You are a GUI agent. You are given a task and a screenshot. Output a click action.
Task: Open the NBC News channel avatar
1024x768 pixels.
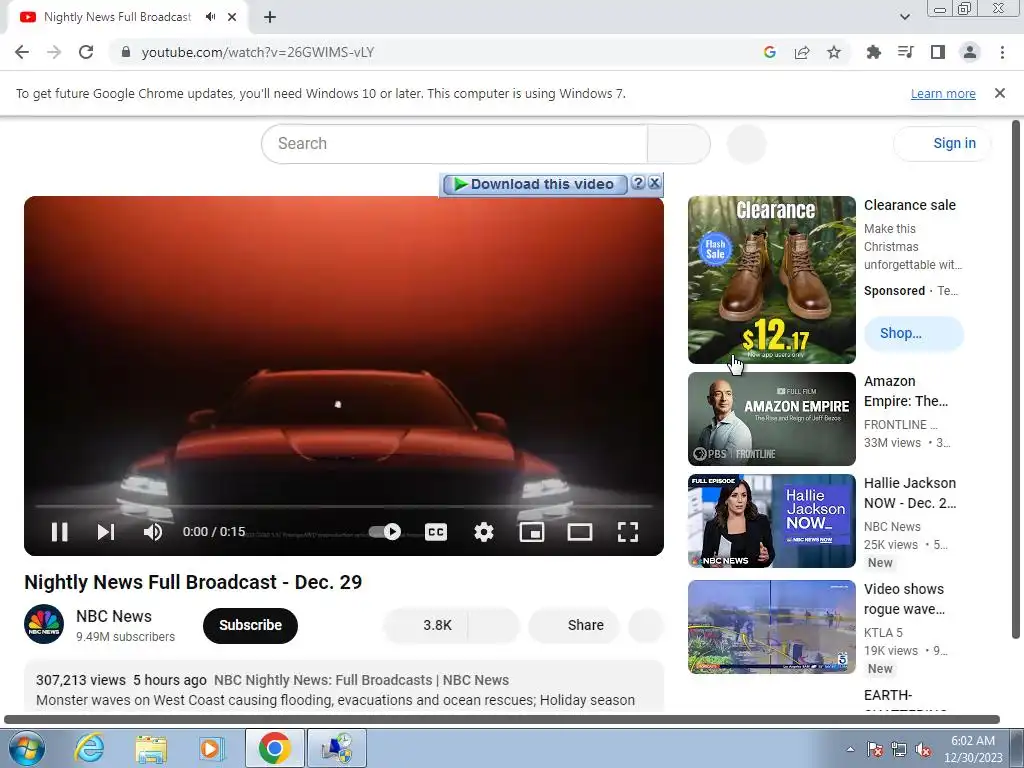click(44, 624)
